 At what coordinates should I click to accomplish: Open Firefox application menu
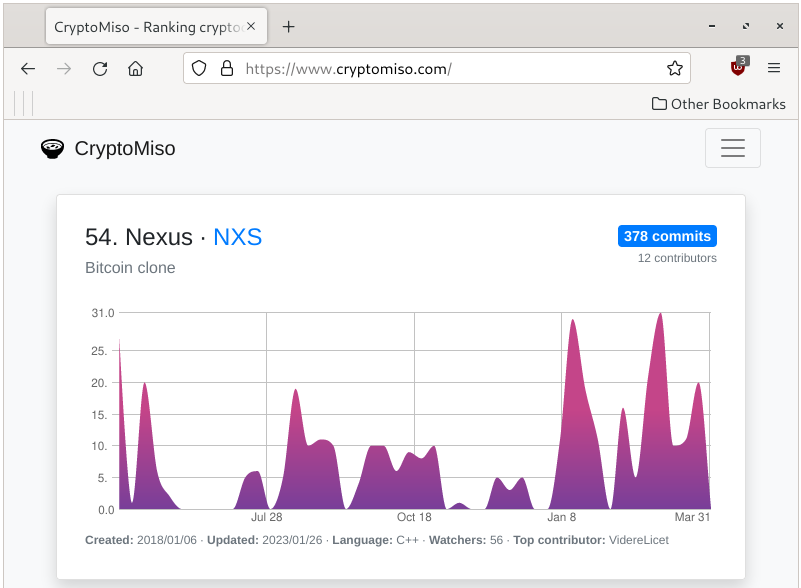[x=774, y=68]
